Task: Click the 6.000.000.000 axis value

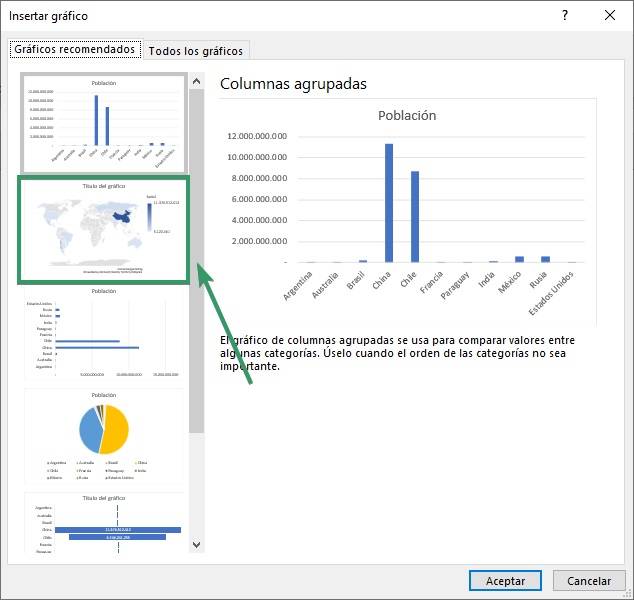Action: [x=259, y=199]
